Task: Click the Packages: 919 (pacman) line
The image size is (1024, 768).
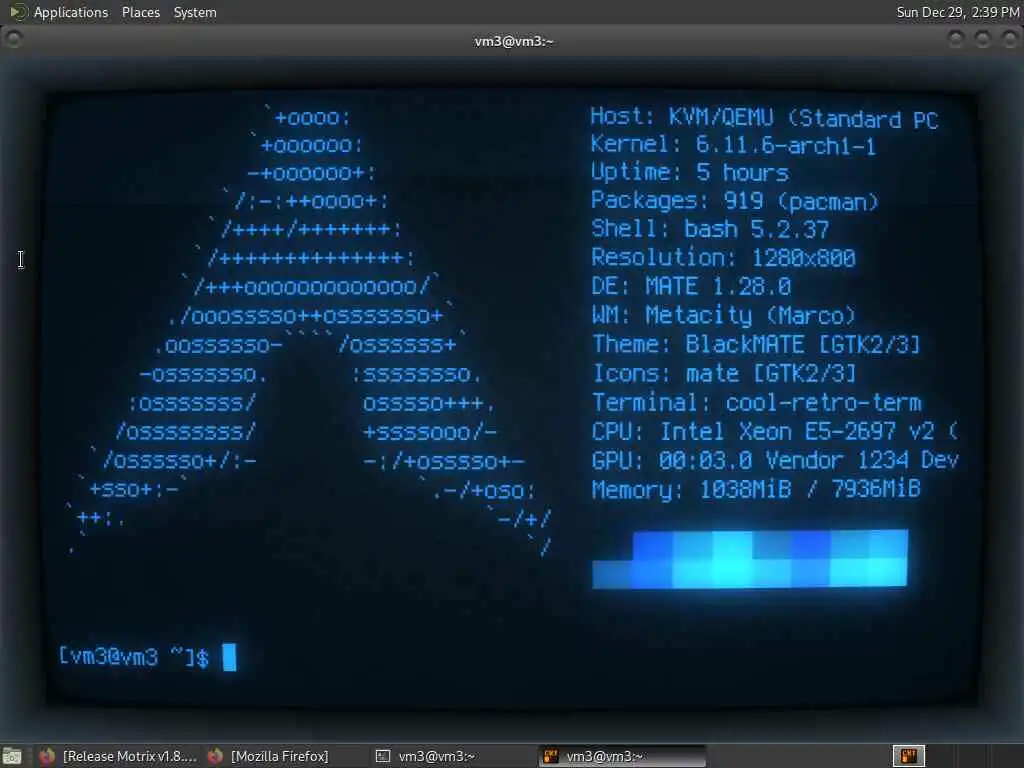Action: click(735, 201)
